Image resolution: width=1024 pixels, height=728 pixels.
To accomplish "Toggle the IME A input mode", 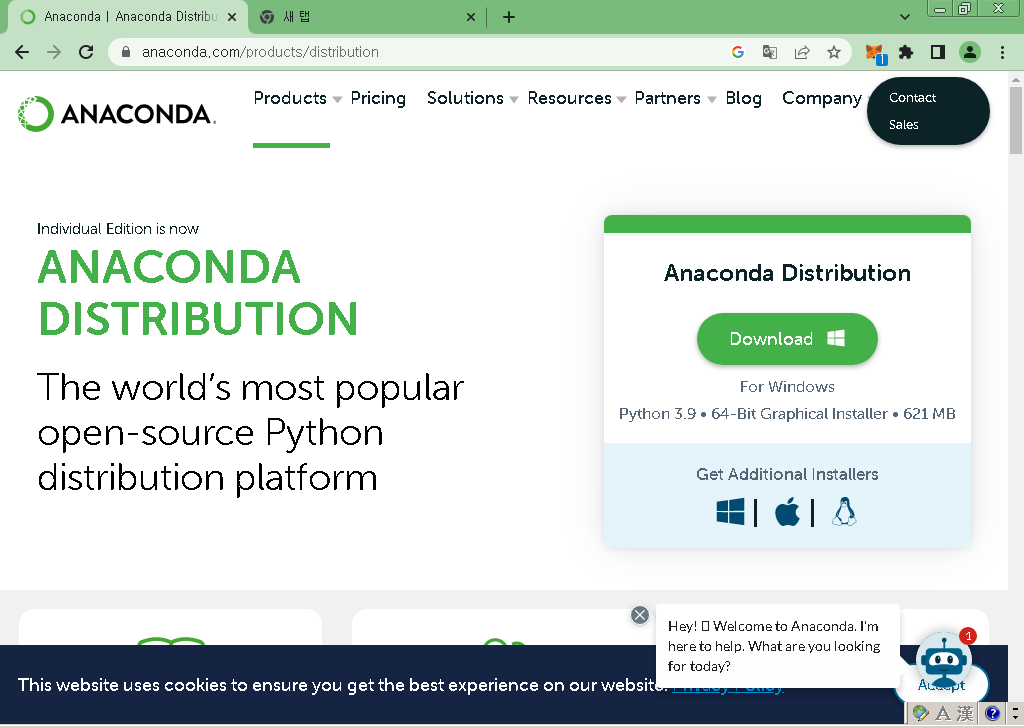I will [942, 713].
